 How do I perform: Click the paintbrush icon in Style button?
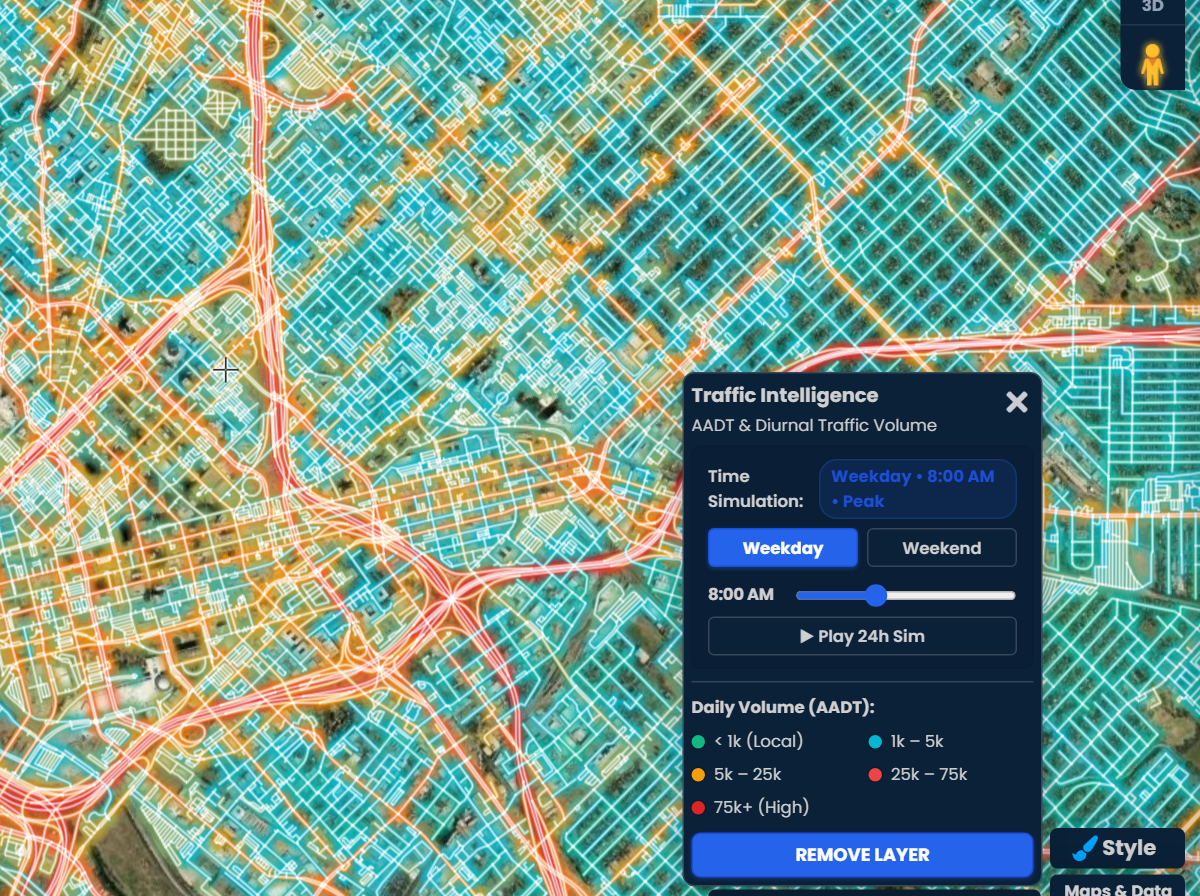tap(1084, 849)
